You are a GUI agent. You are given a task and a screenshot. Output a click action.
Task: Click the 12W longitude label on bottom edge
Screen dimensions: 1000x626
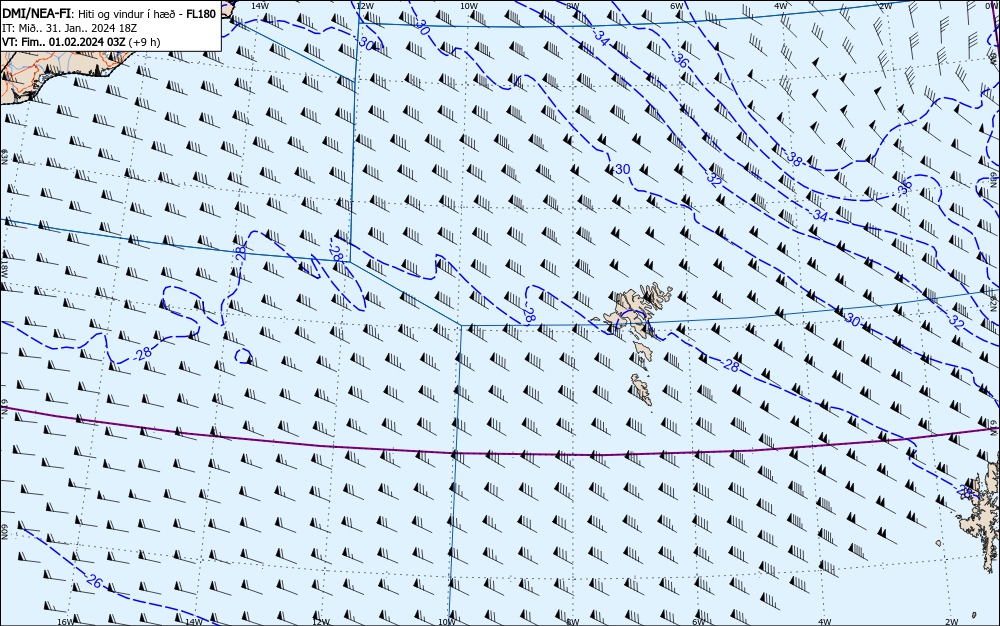point(321,622)
